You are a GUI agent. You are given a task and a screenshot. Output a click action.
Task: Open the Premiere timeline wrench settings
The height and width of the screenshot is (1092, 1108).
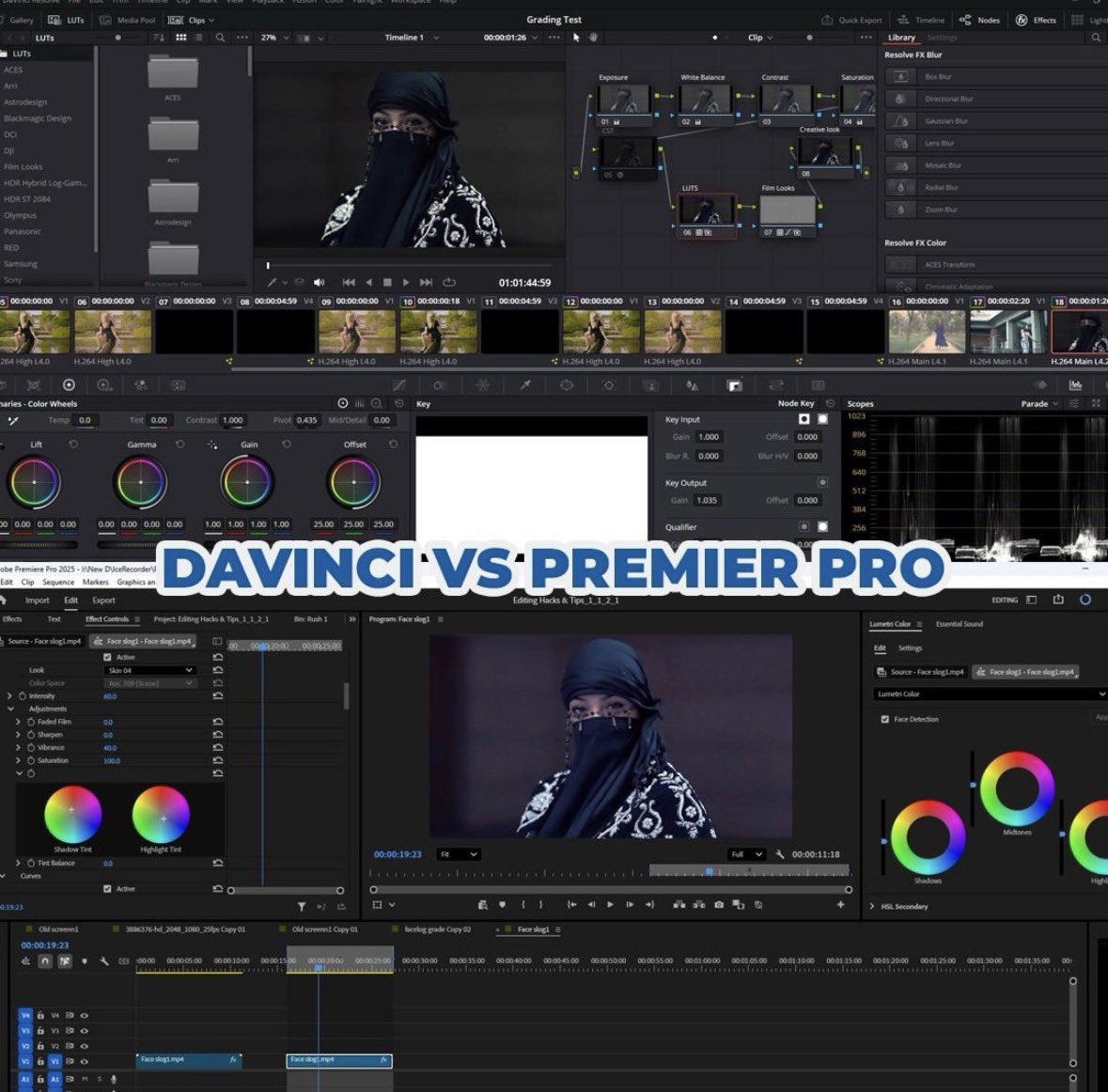(104, 961)
